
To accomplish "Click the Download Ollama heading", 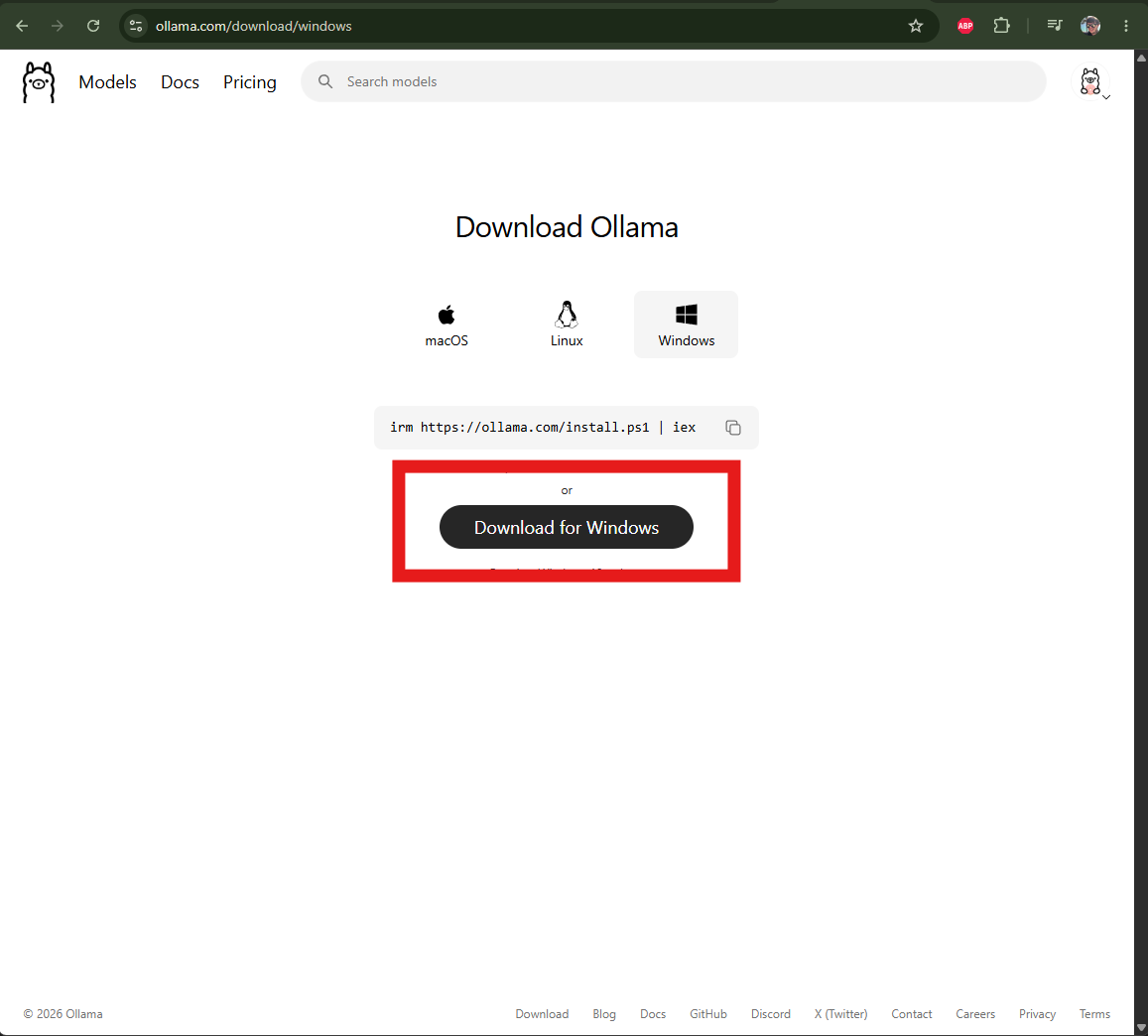I will (567, 227).
